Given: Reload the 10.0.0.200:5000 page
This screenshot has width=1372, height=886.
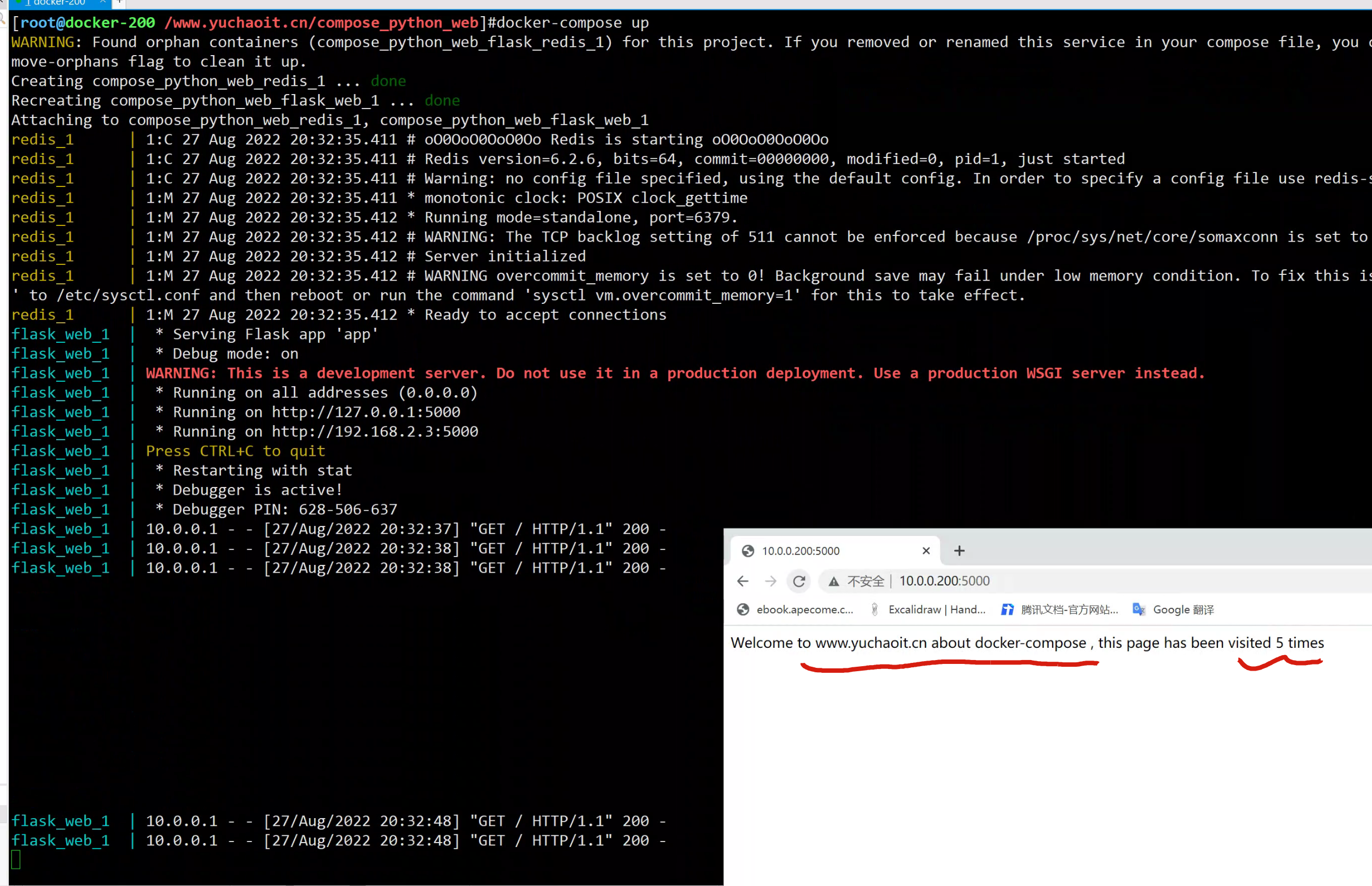Looking at the screenshot, I should pos(799,581).
